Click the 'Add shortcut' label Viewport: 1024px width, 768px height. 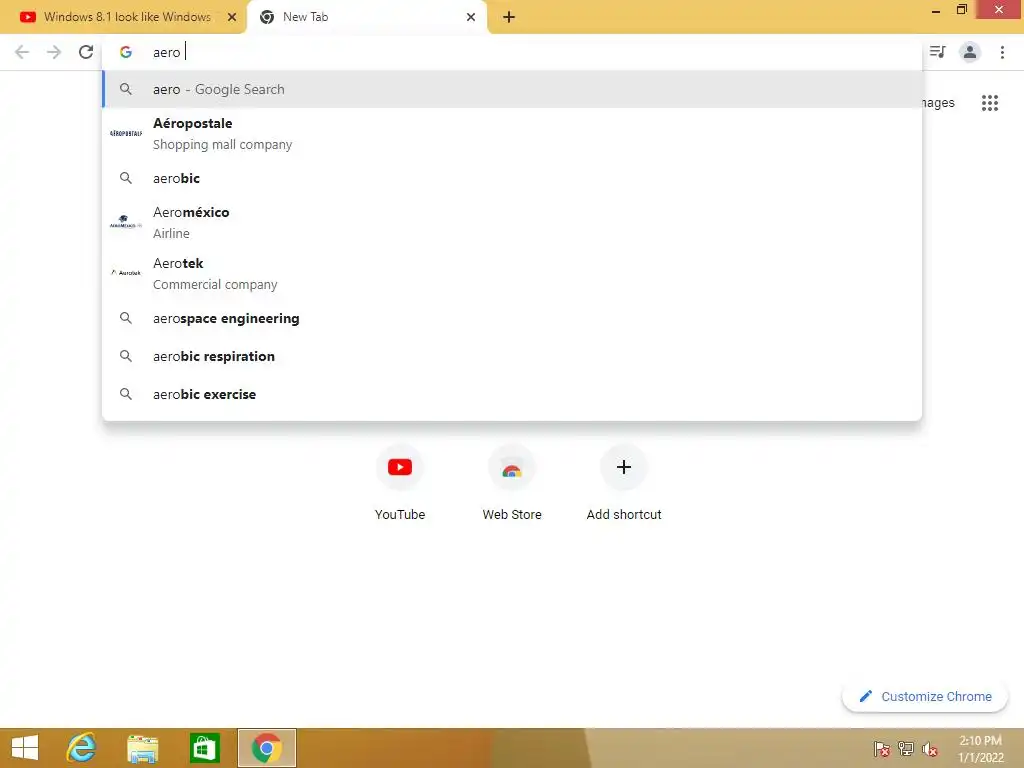624,515
